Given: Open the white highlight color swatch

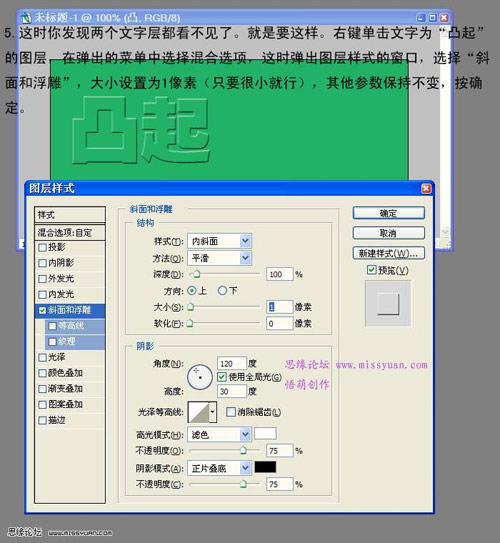Looking at the screenshot, I should tap(265, 433).
